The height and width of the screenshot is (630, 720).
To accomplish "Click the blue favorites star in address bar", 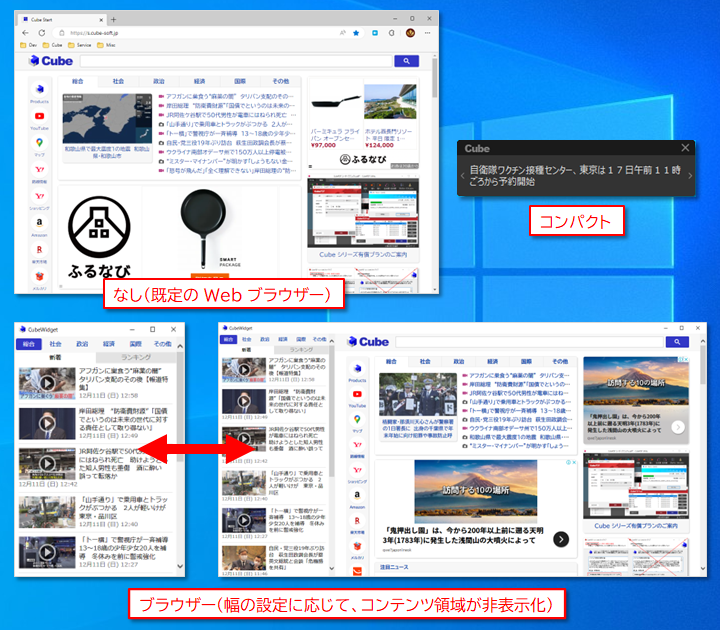I will (356, 33).
